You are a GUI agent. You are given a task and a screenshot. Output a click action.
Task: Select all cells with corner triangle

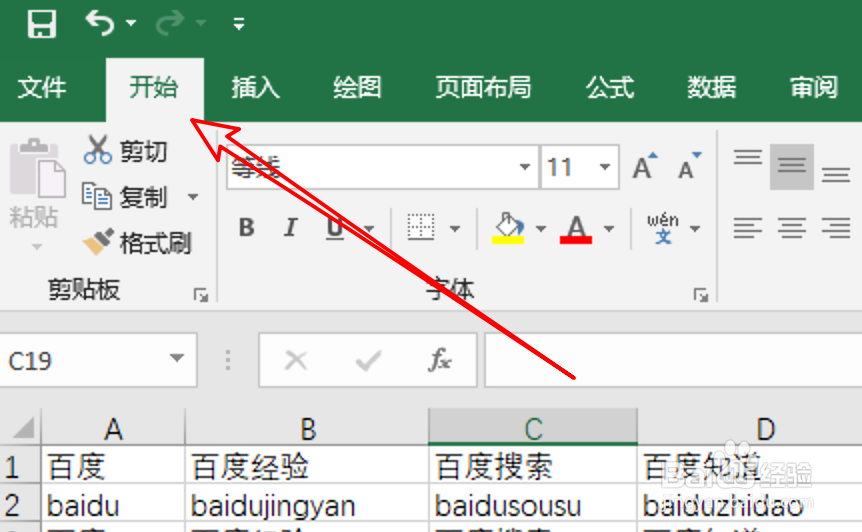click(x=22, y=428)
